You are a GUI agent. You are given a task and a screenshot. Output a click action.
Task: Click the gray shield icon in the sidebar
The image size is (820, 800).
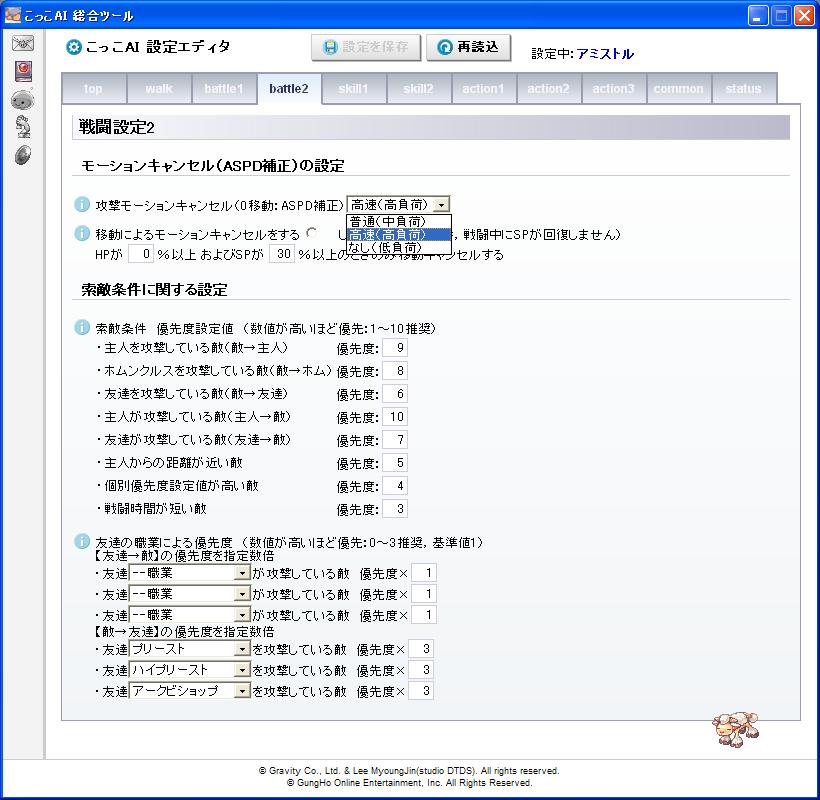click(x=23, y=155)
